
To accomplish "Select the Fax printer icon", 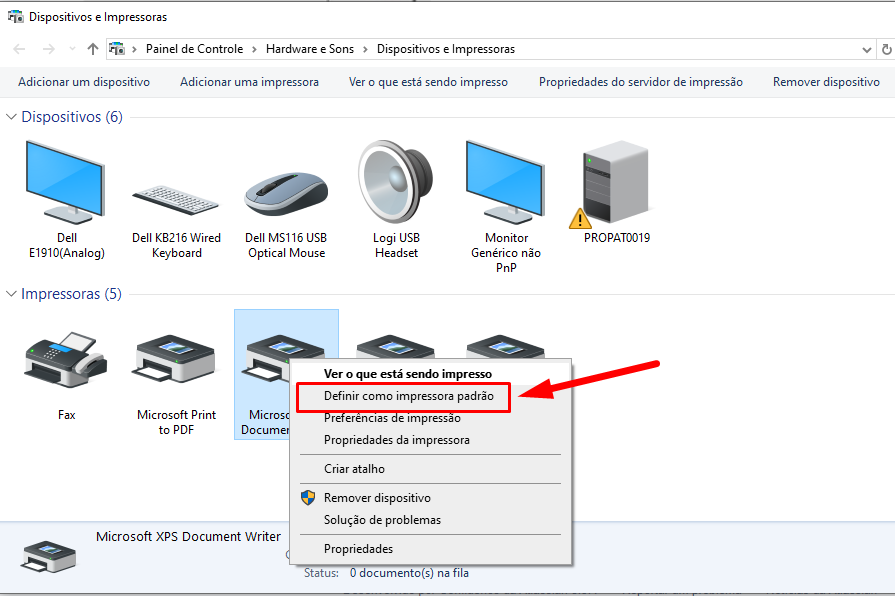I will pos(66,360).
